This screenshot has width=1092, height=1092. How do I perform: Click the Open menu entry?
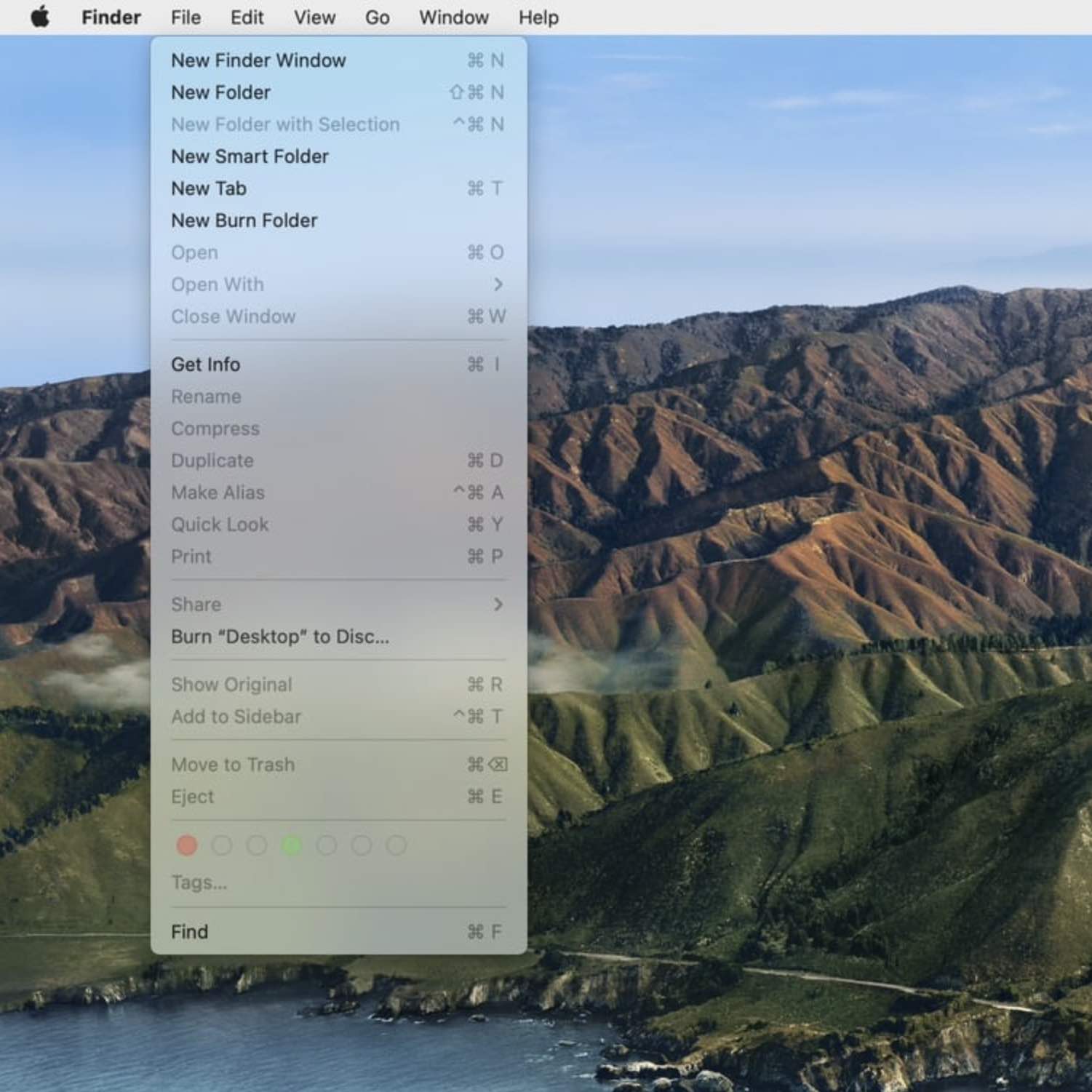tap(338, 252)
